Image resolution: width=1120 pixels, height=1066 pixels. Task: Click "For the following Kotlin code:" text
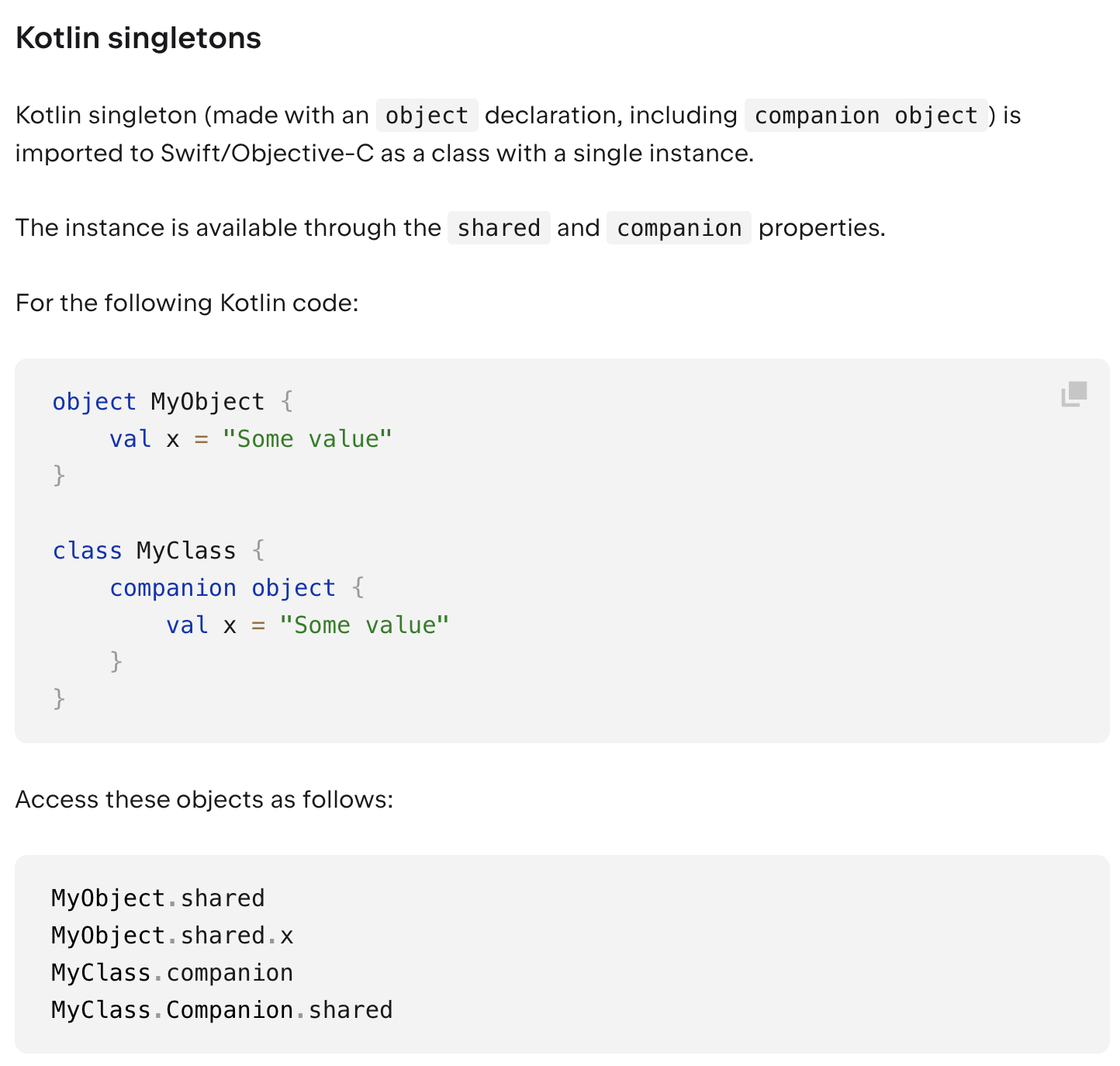[187, 303]
